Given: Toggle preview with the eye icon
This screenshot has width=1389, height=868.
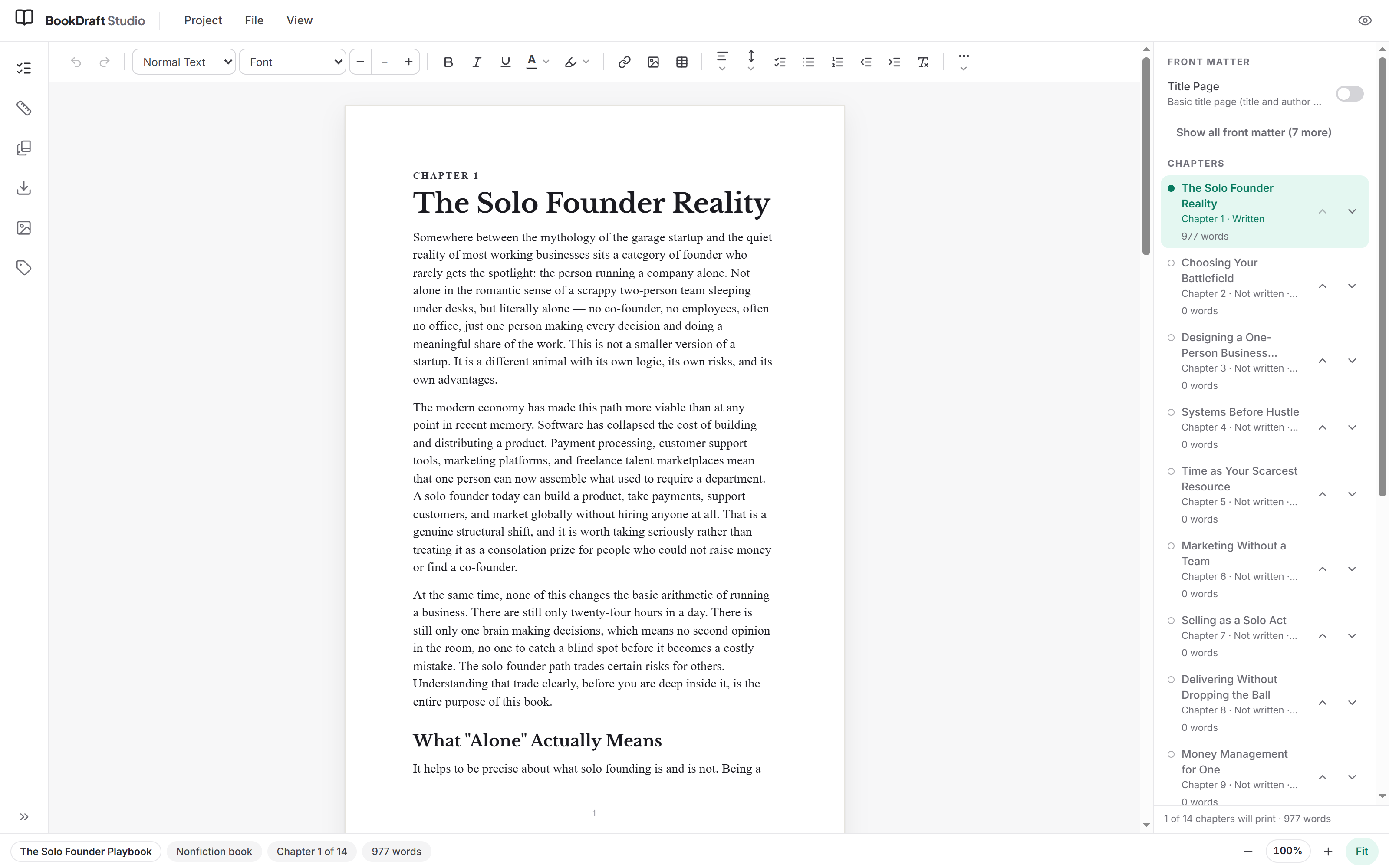Looking at the screenshot, I should pos(1365,21).
